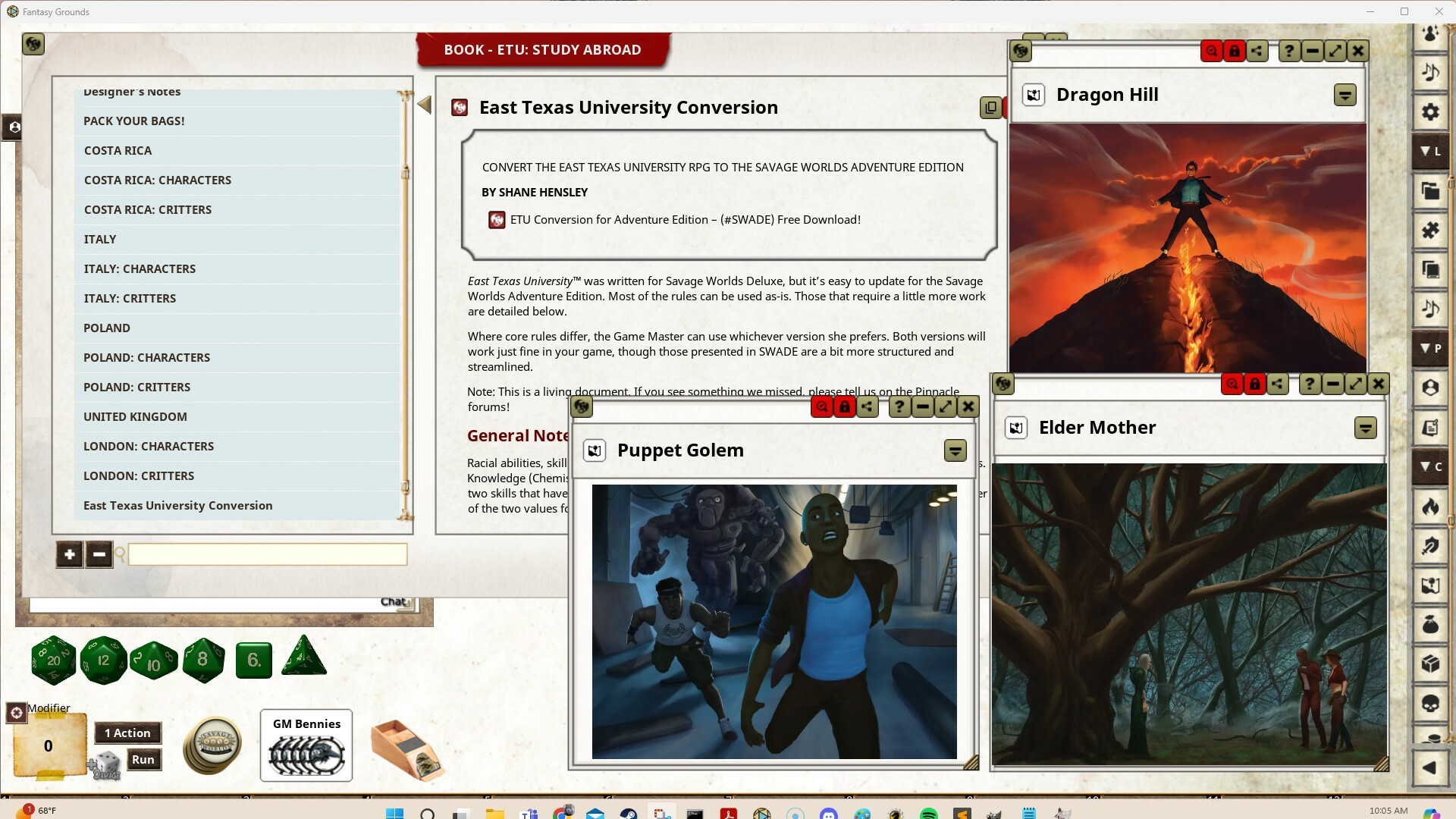Viewport: 1456px width, 819px height.
Task: Spend a Savage Worlds benny coin
Action: (x=212, y=745)
